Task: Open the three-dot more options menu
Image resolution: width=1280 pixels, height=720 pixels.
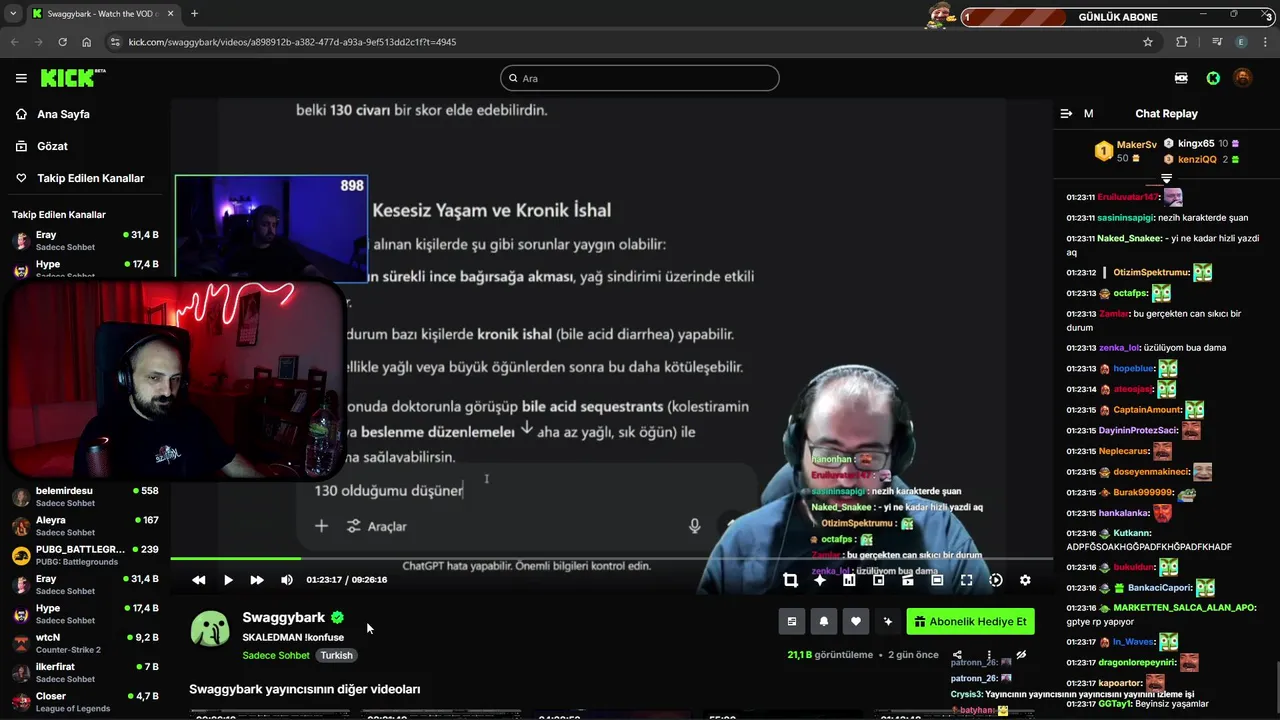Action: (989, 655)
